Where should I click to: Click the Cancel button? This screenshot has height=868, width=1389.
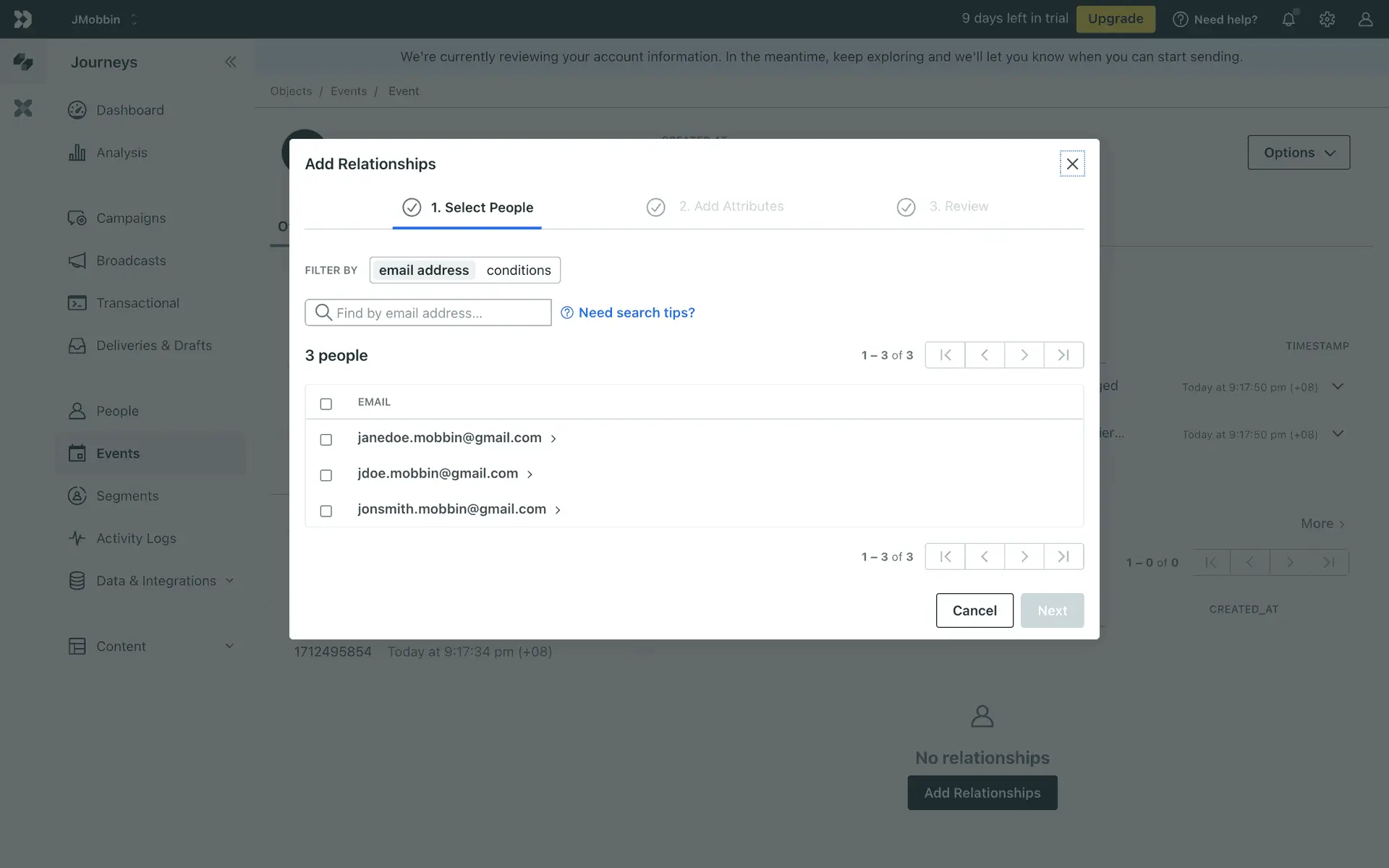[974, 610]
